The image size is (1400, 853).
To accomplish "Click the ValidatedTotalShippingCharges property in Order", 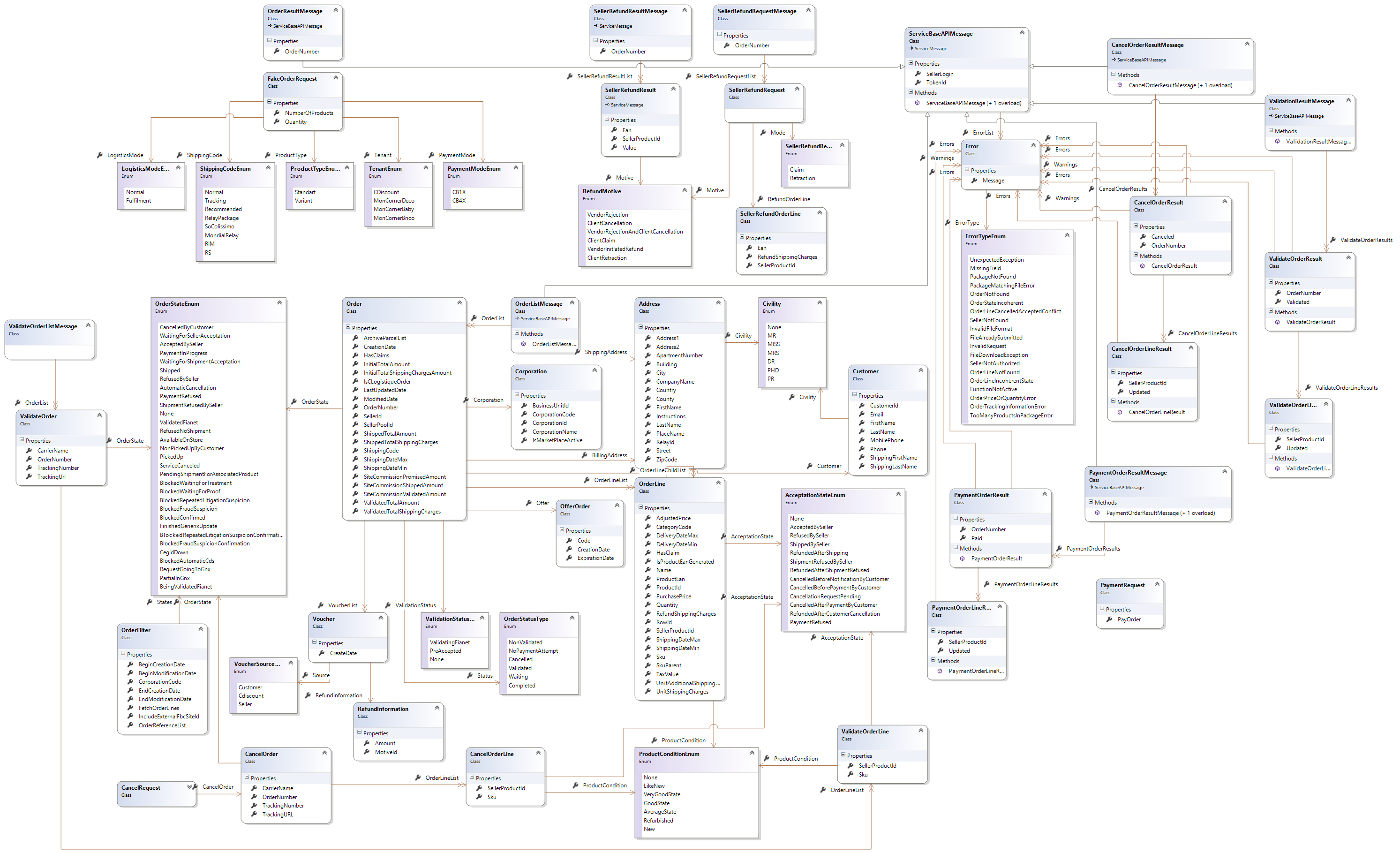I will pos(402,512).
